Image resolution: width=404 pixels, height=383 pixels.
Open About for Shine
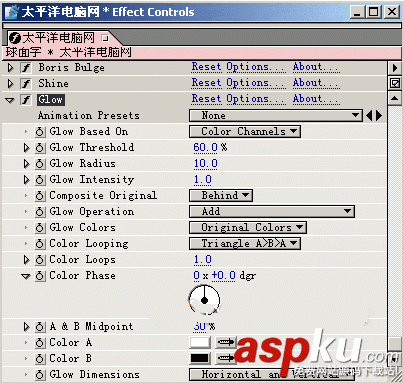pyautogui.click(x=316, y=83)
